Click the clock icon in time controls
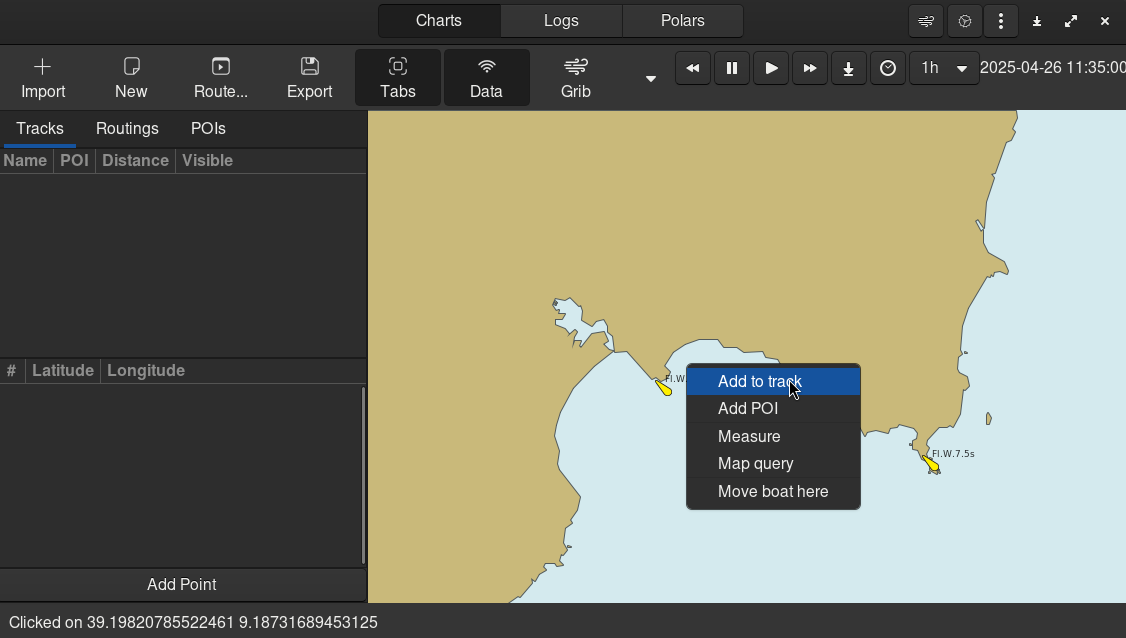 pos(887,68)
